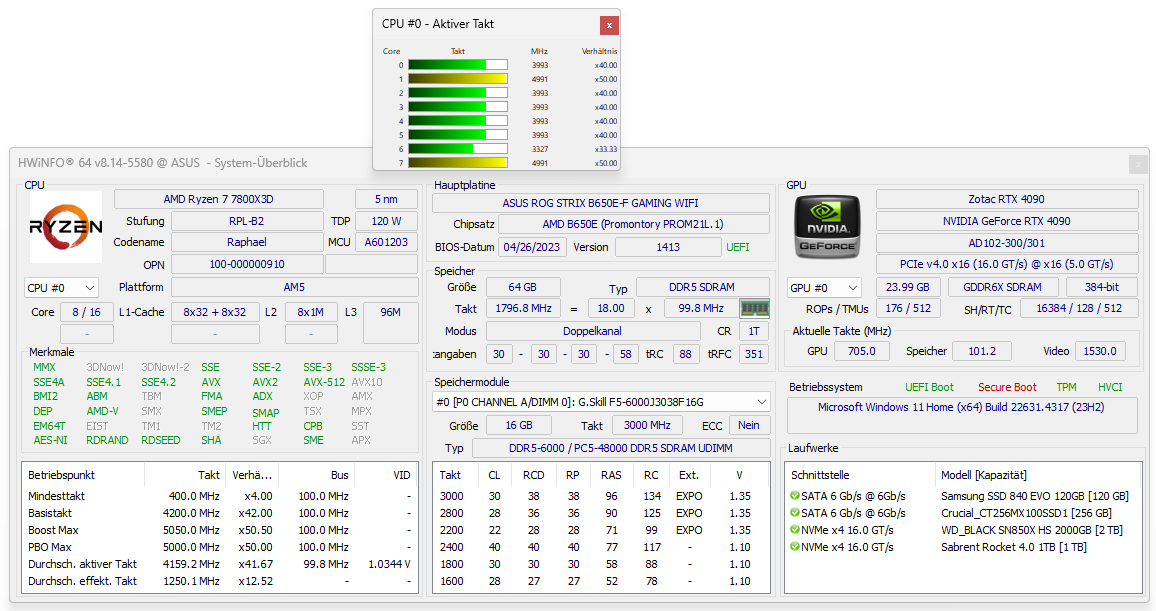Click the ECC Nein field
The height and width of the screenshot is (611, 1156).
(749, 425)
